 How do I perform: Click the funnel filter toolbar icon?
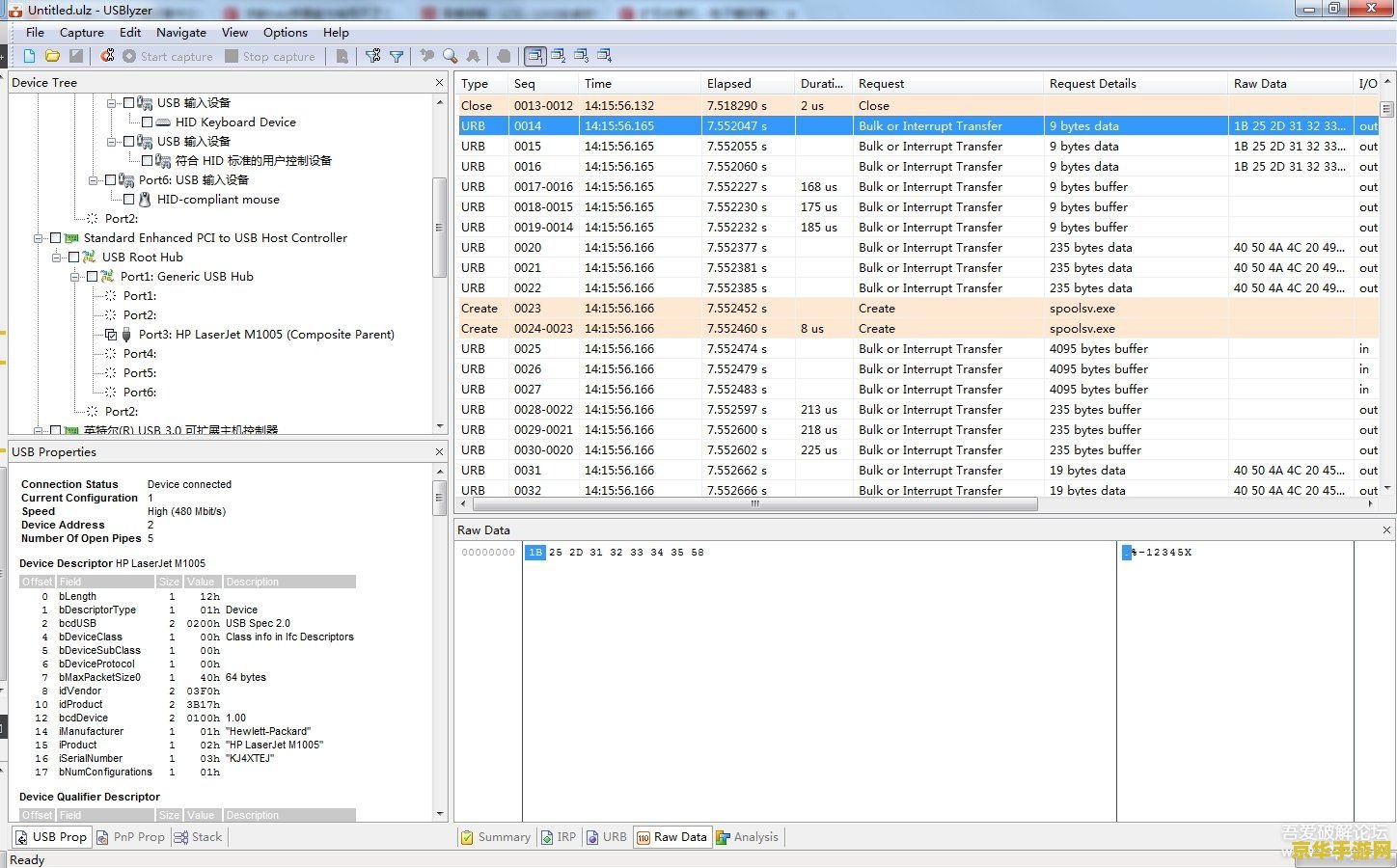(397, 56)
